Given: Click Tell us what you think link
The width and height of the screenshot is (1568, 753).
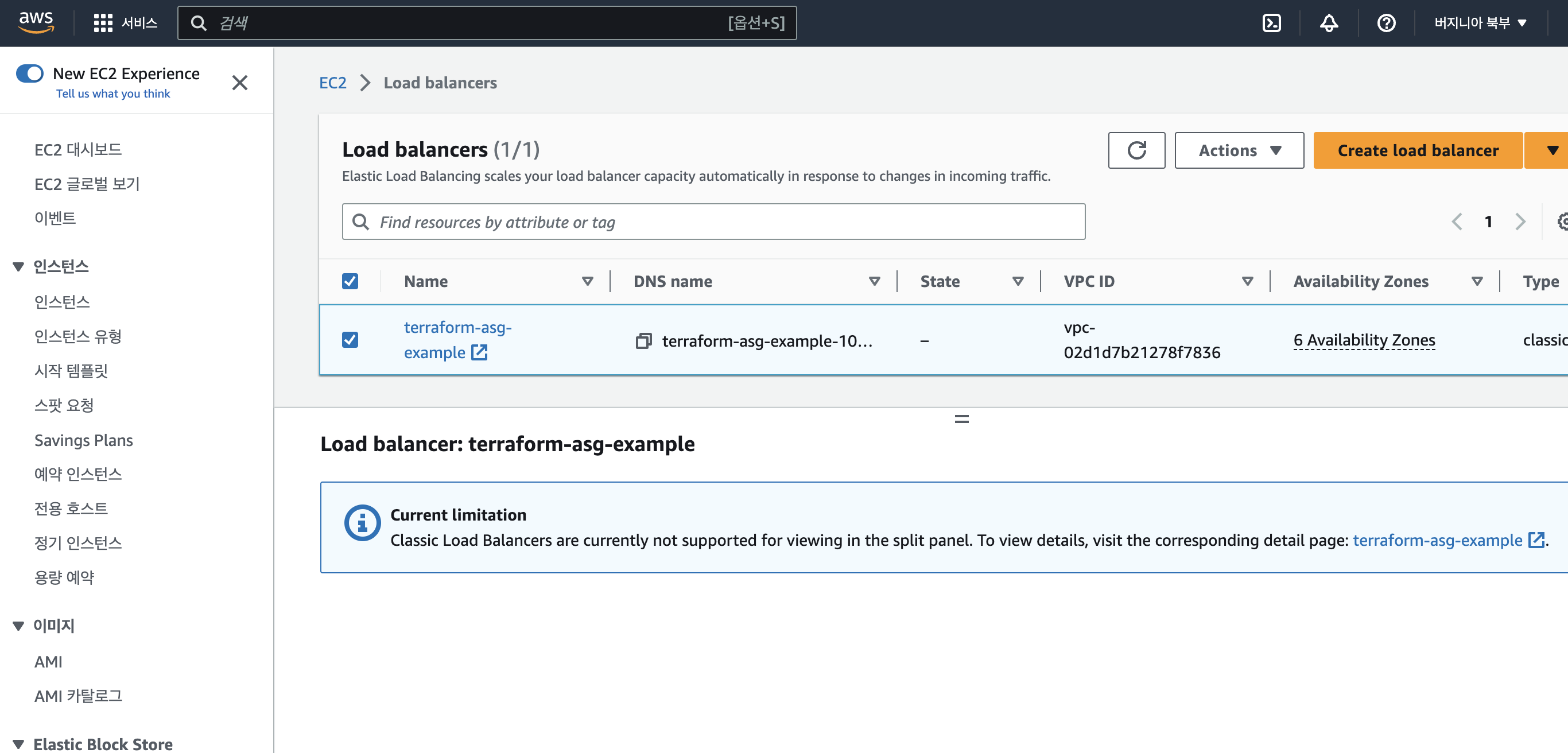Looking at the screenshot, I should point(113,94).
